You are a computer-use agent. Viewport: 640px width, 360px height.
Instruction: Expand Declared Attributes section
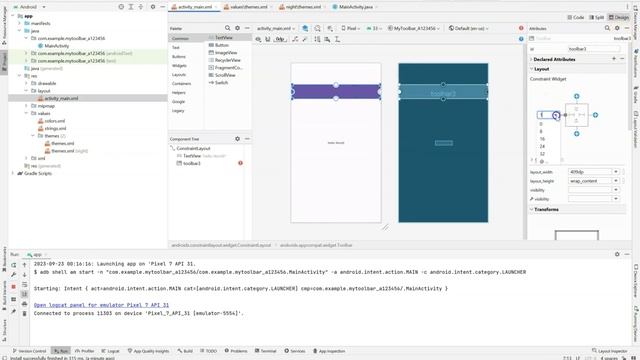click(531, 59)
